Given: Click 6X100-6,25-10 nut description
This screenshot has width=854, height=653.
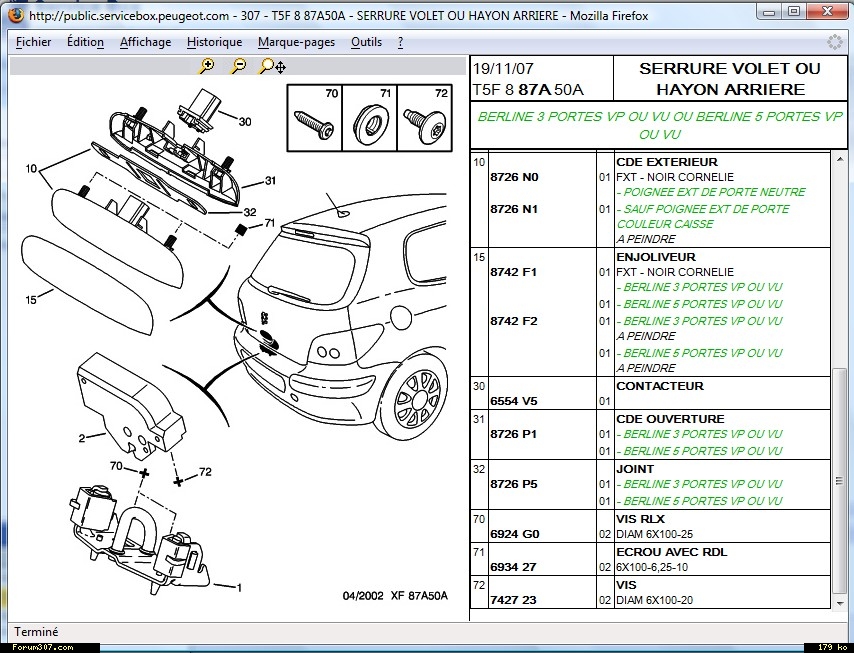Looking at the screenshot, I should pyautogui.click(x=652, y=567).
